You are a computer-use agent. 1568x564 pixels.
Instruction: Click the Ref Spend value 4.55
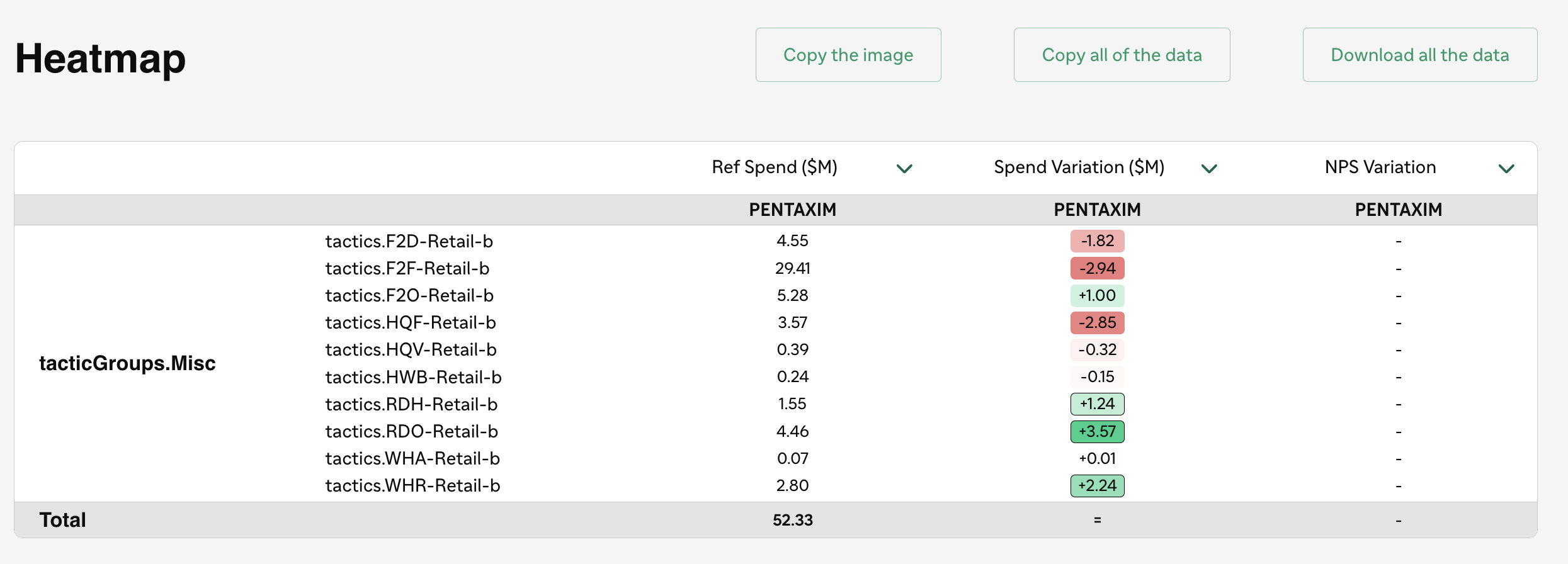point(793,240)
